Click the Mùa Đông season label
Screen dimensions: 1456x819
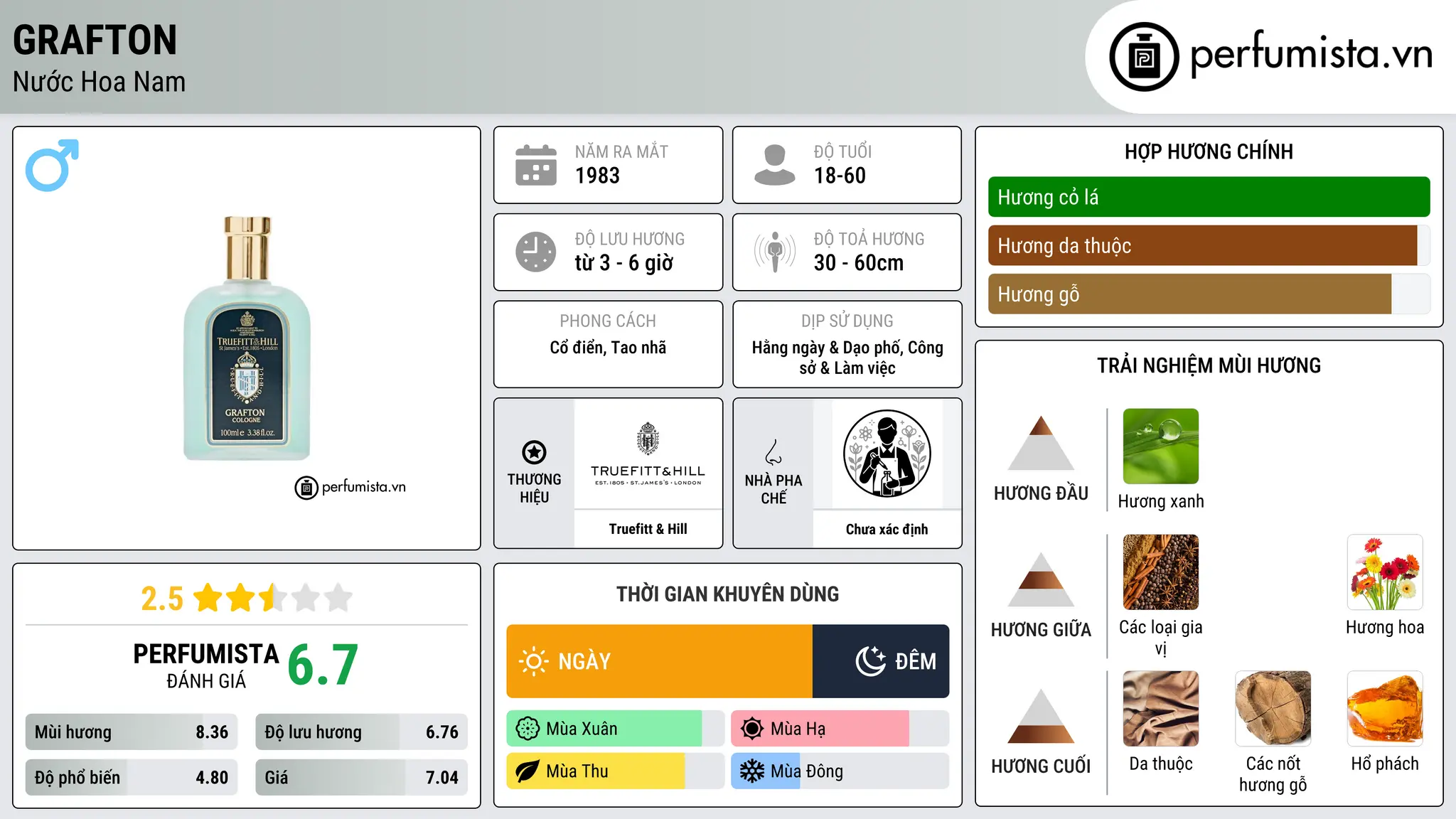click(807, 771)
